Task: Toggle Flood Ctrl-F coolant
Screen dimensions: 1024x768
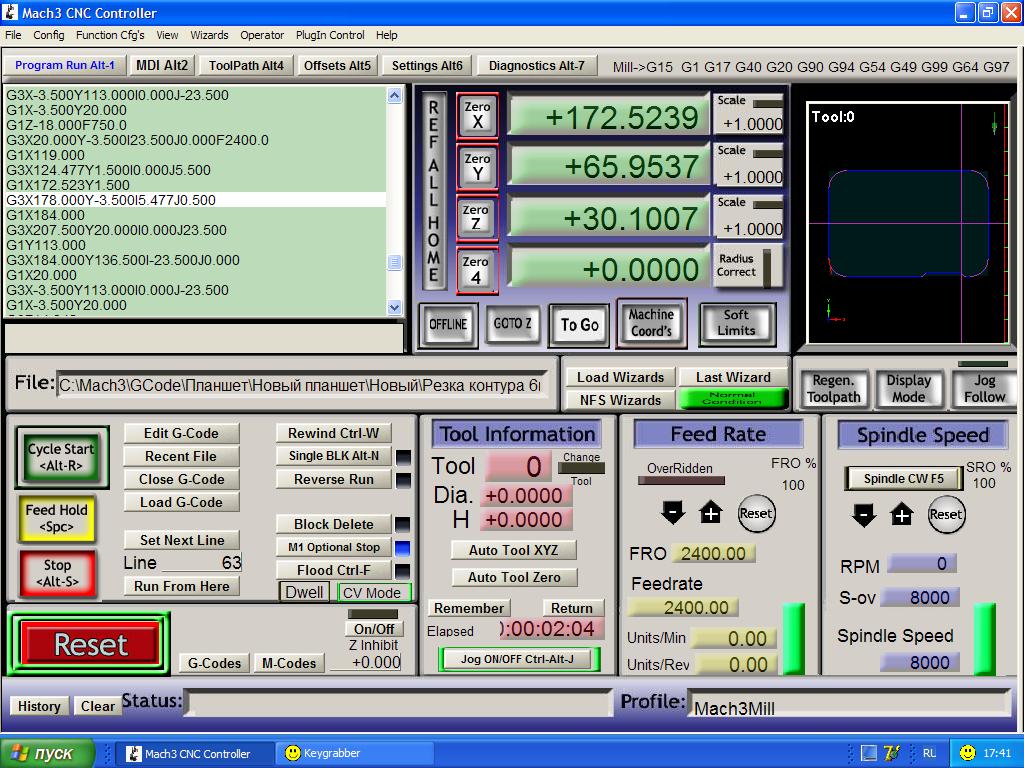Action: [x=333, y=570]
